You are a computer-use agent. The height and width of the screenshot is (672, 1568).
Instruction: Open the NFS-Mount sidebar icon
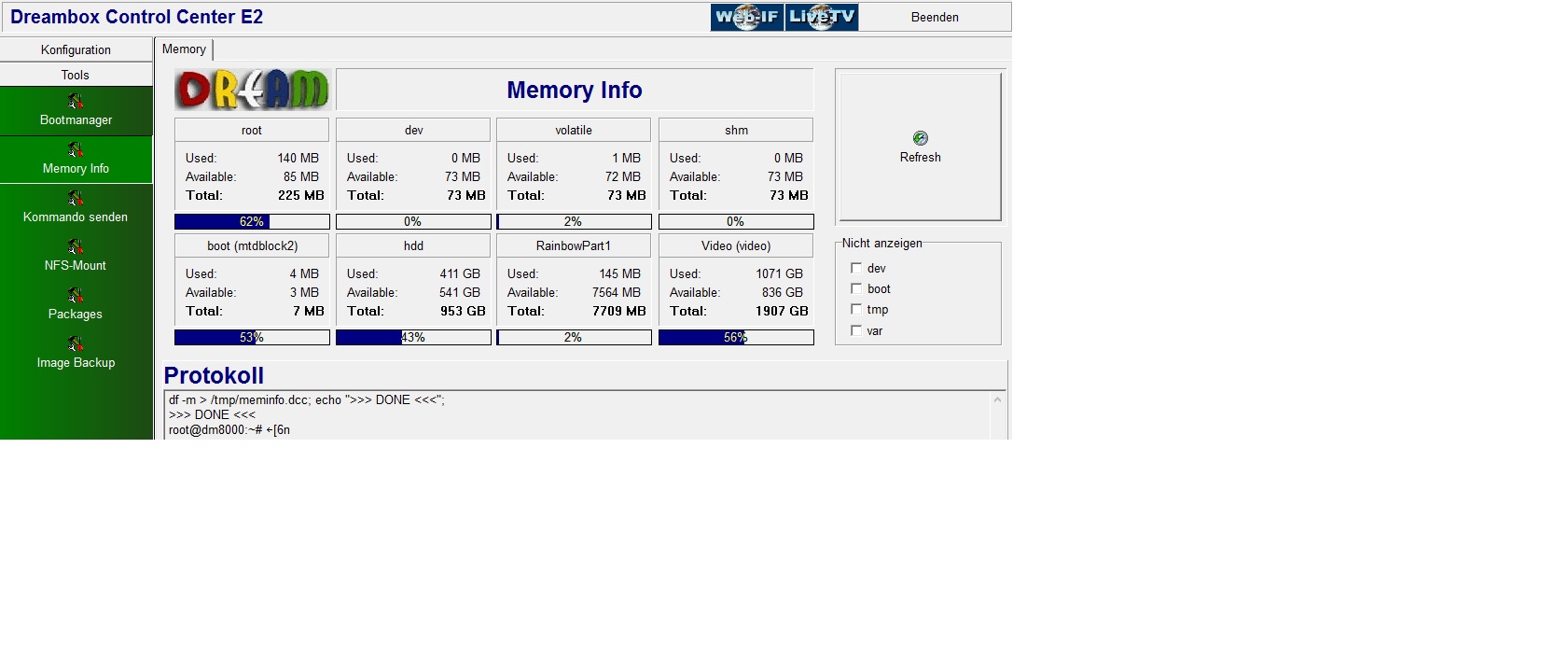(76, 246)
